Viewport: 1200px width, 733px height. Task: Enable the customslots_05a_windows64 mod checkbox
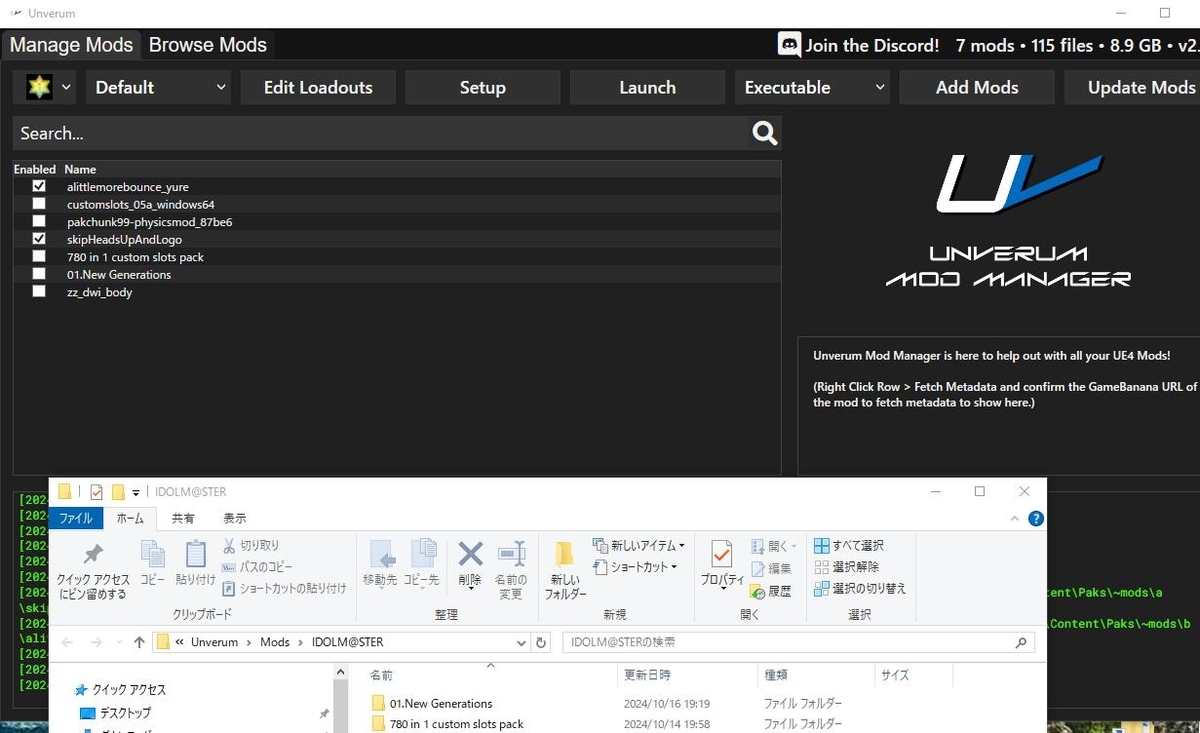pos(39,204)
